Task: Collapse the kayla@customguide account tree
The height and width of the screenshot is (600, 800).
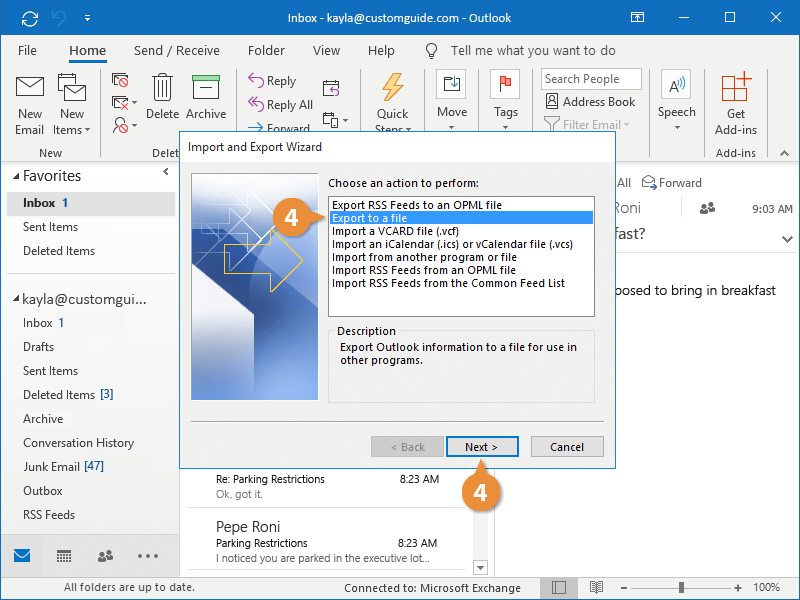Action: tap(16, 298)
